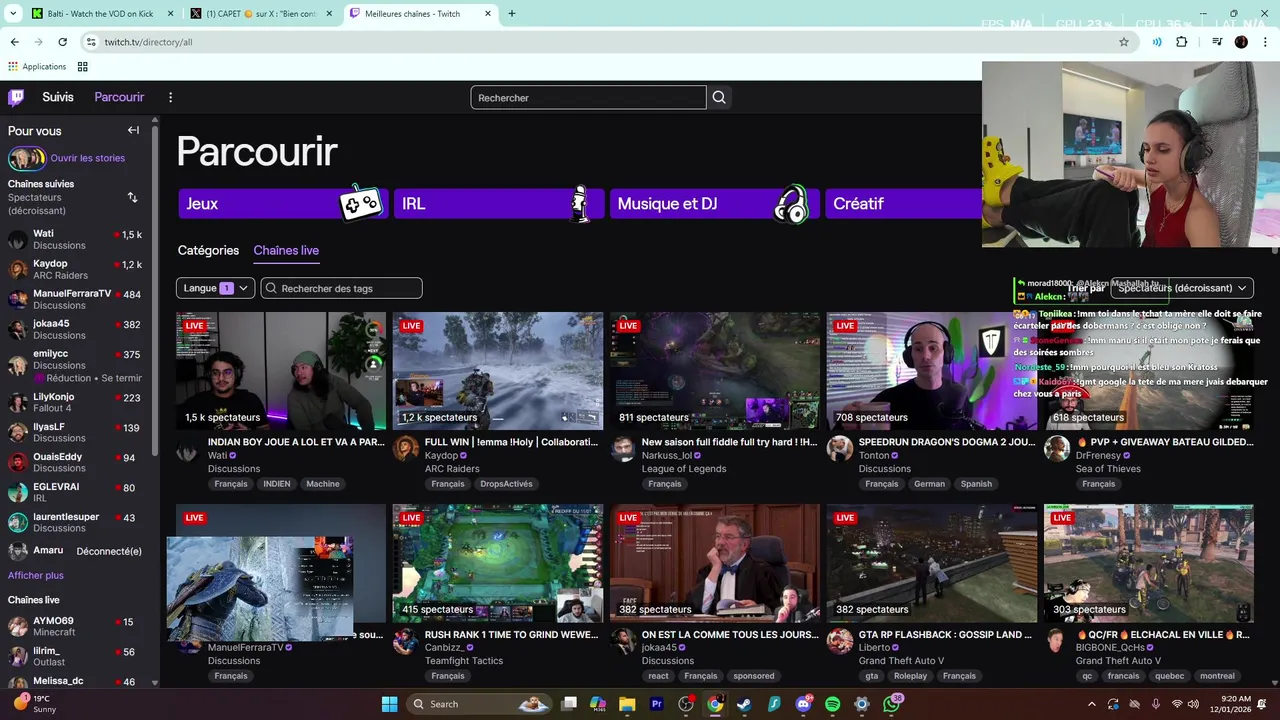Reload the page in Chrome

click(62, 42)
